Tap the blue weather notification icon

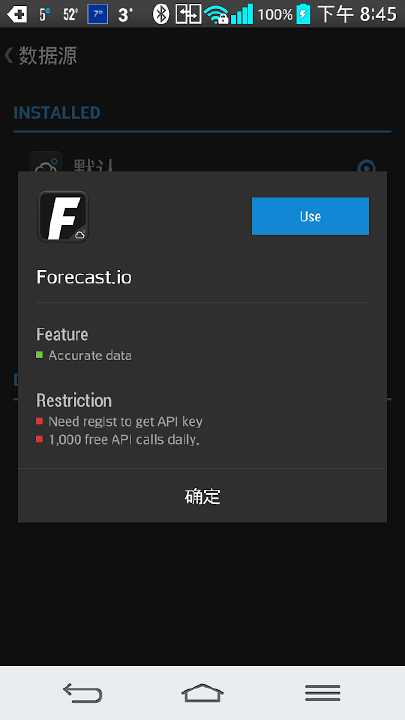97,14
